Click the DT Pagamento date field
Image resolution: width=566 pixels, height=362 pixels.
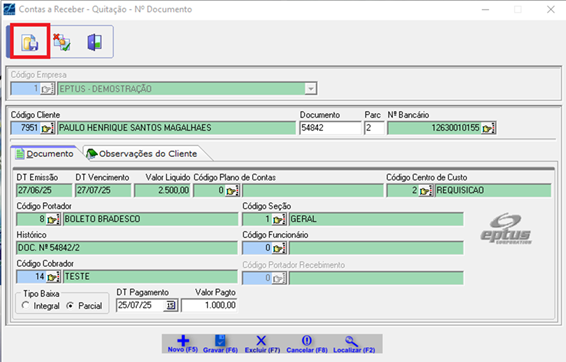pyautogui.click(x=141, y=305)
